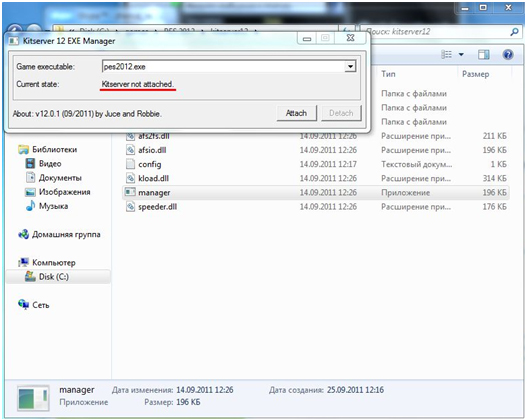
Task: Open the Видео library in the sidebar
Action: [x=50, y=164]
